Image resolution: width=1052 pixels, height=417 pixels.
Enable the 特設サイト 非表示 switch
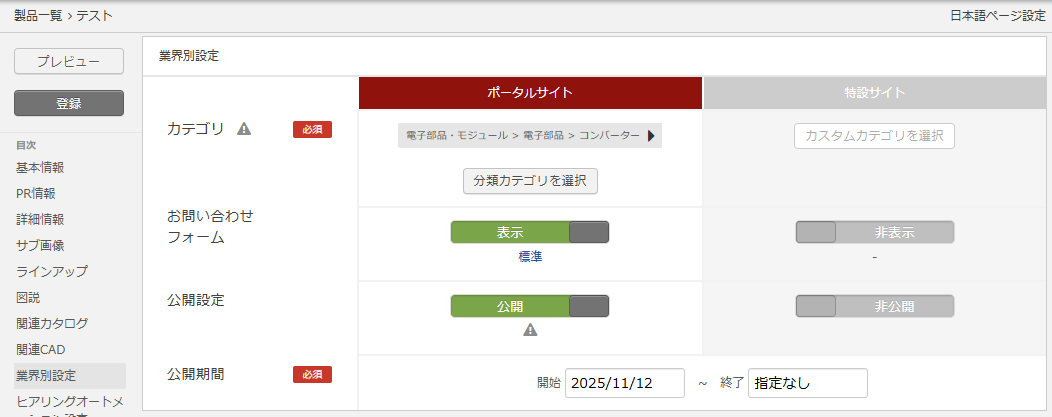click(x=874, y=232)
